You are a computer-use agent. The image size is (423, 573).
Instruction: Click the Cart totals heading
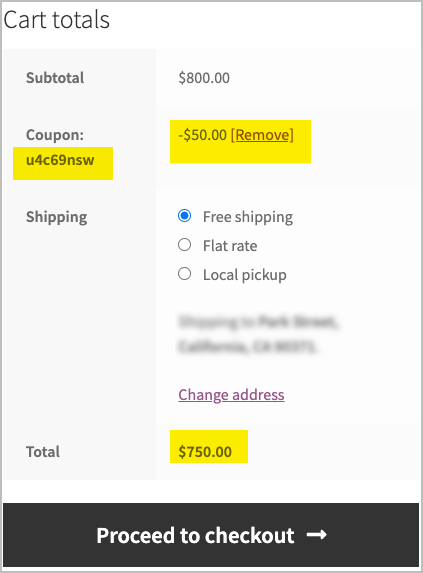coord(57,20)
